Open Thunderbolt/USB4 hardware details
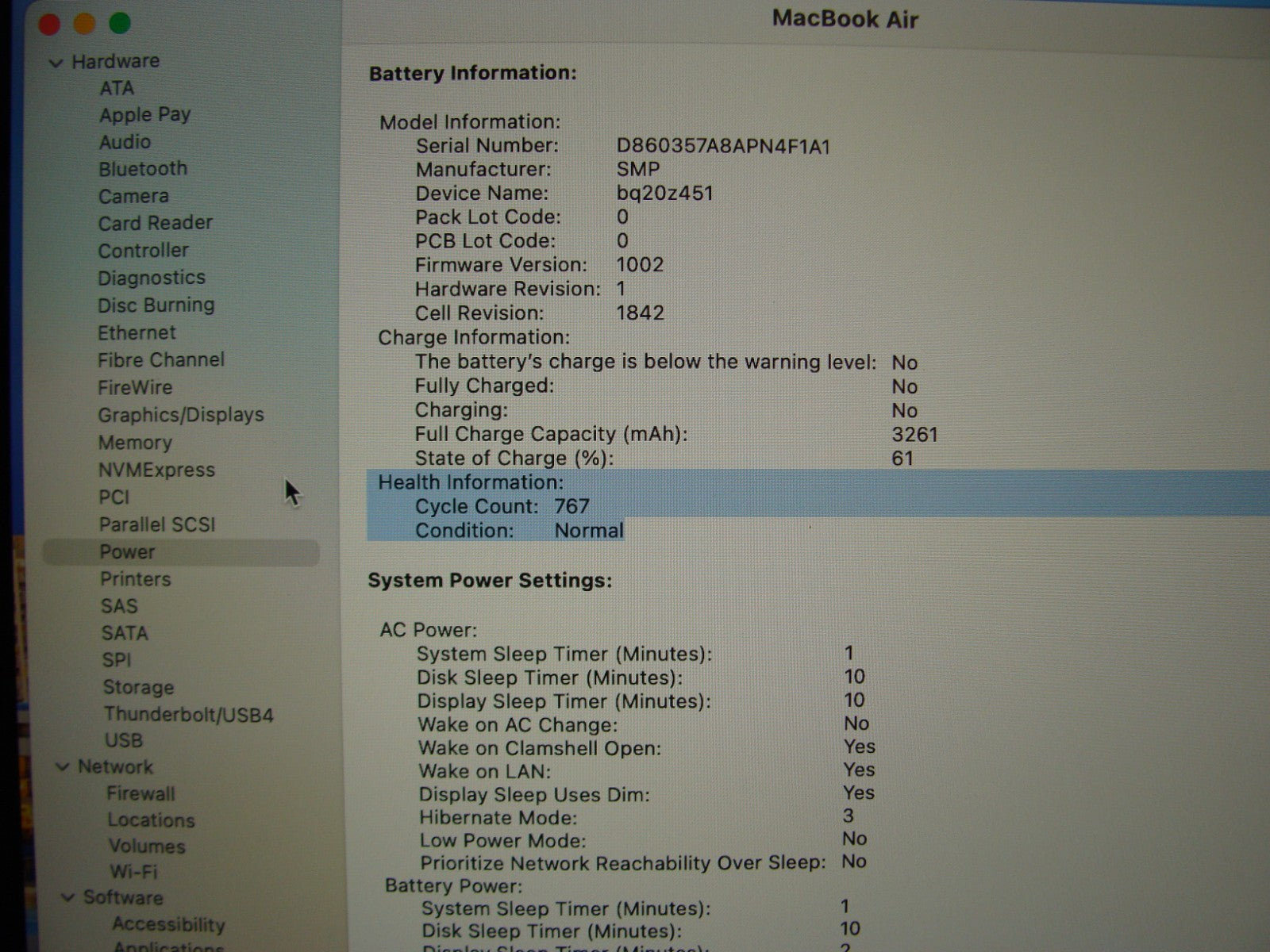Screen dimensions: 1270x952 coord(188,715)
